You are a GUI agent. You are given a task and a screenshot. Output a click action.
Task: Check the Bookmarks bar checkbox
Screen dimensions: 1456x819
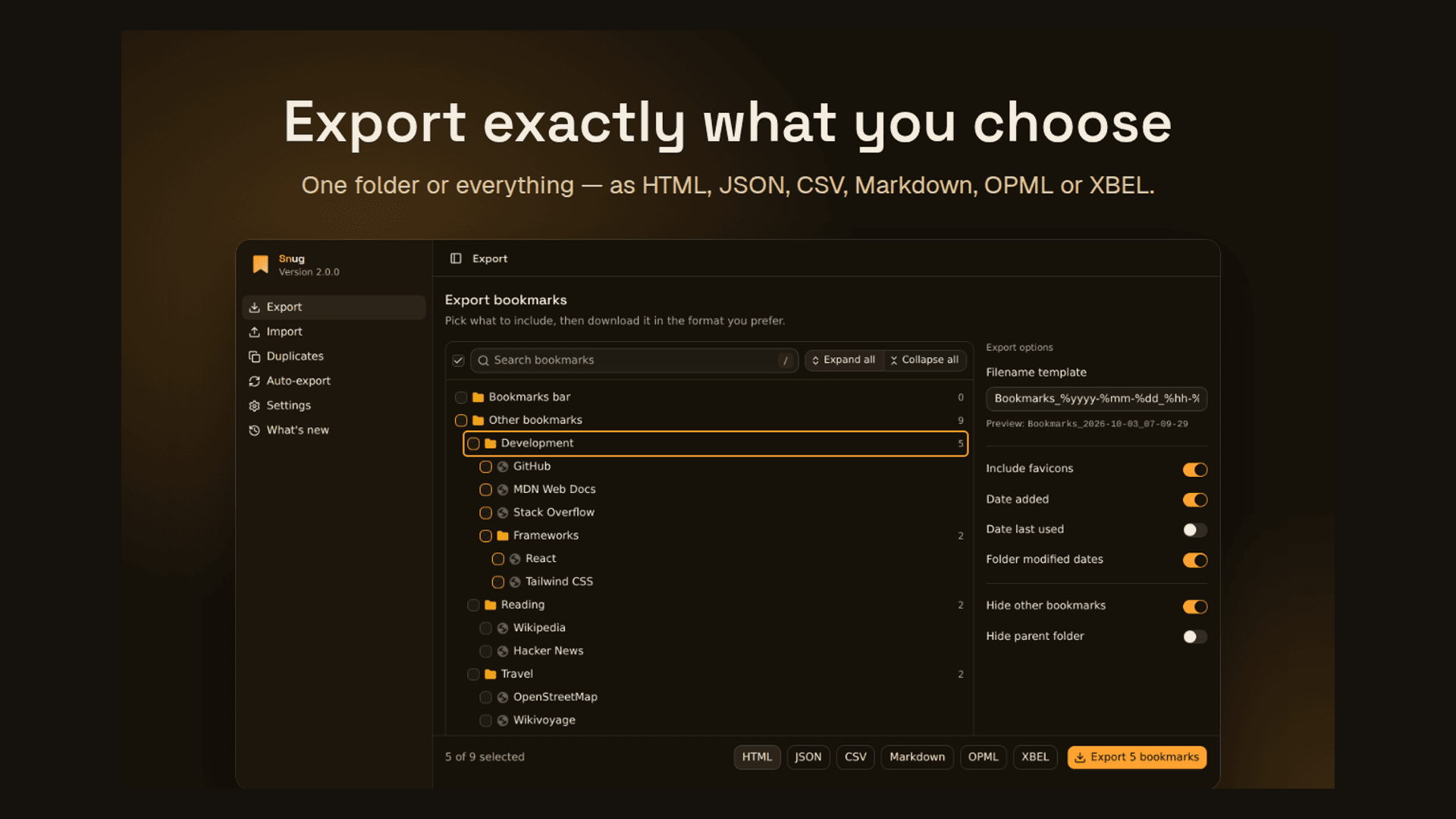[461, 397]
